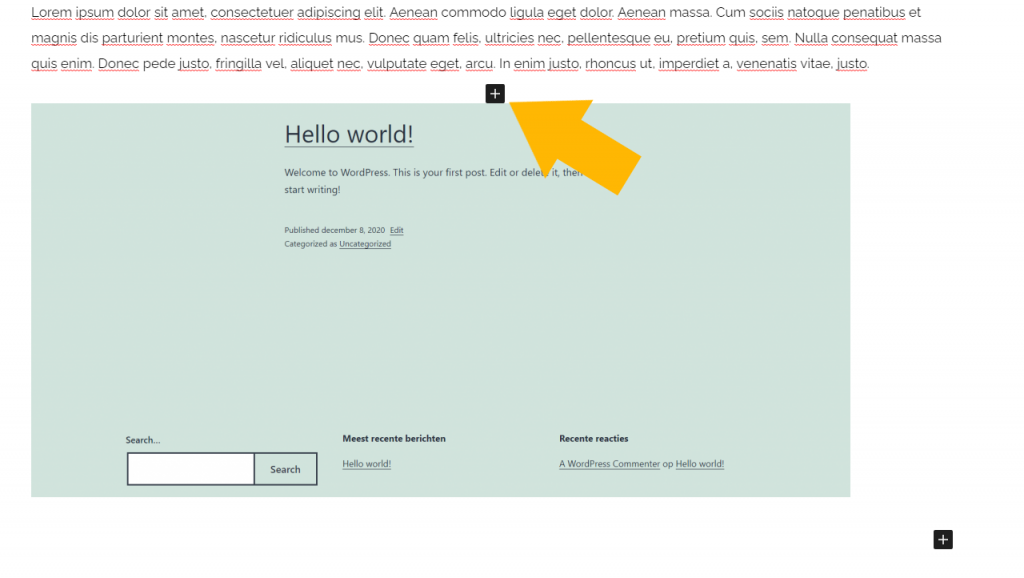The width and height of the screenshot is (1024, 578).
Task: Click the word "op" in Recente reacties
Action: (668, 464)
